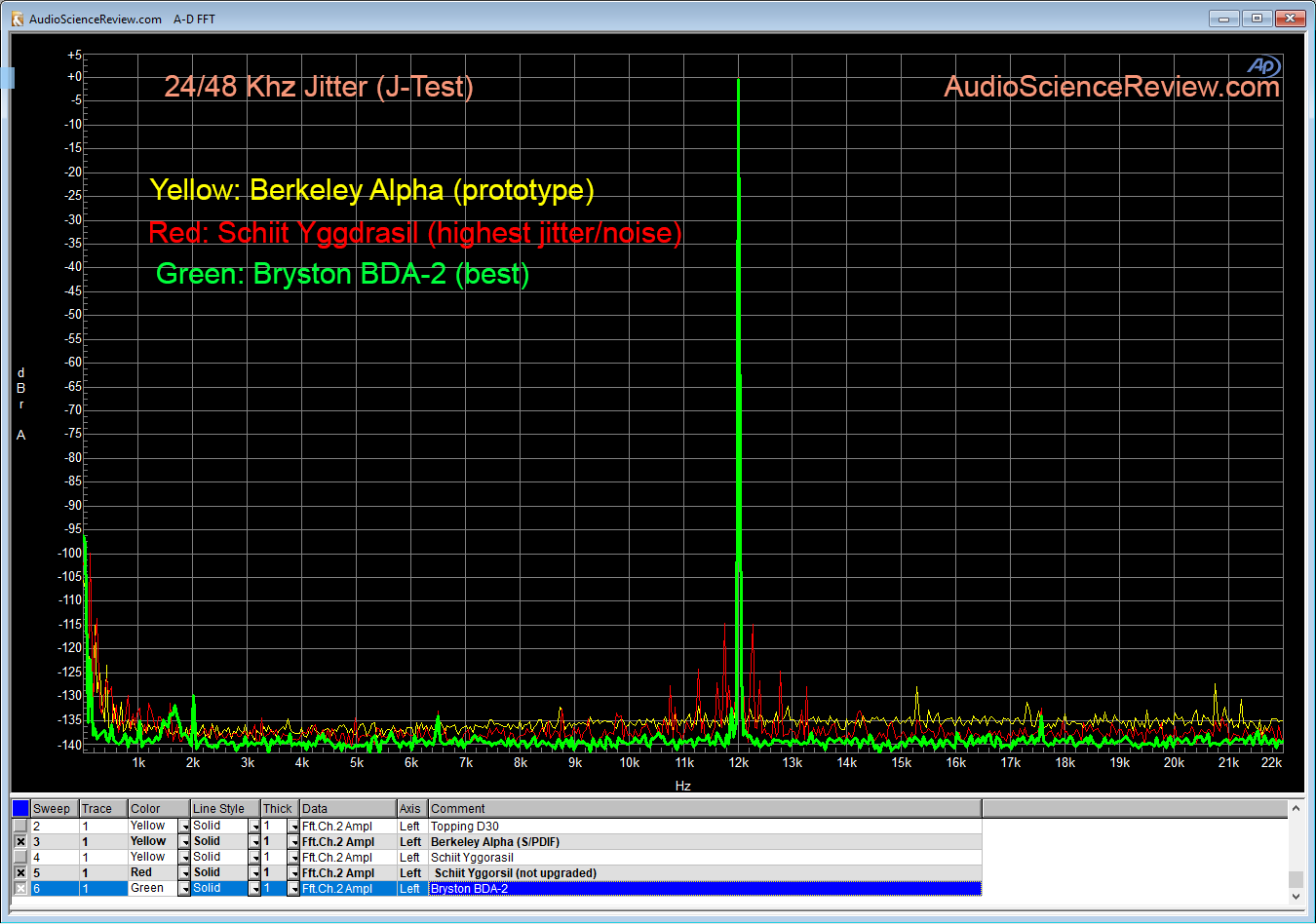Screen dimensions: 1316x924
Task: Select the Berkeley Alpha (S/PDIF) comment cell
Action: click(x=705, y=841)
